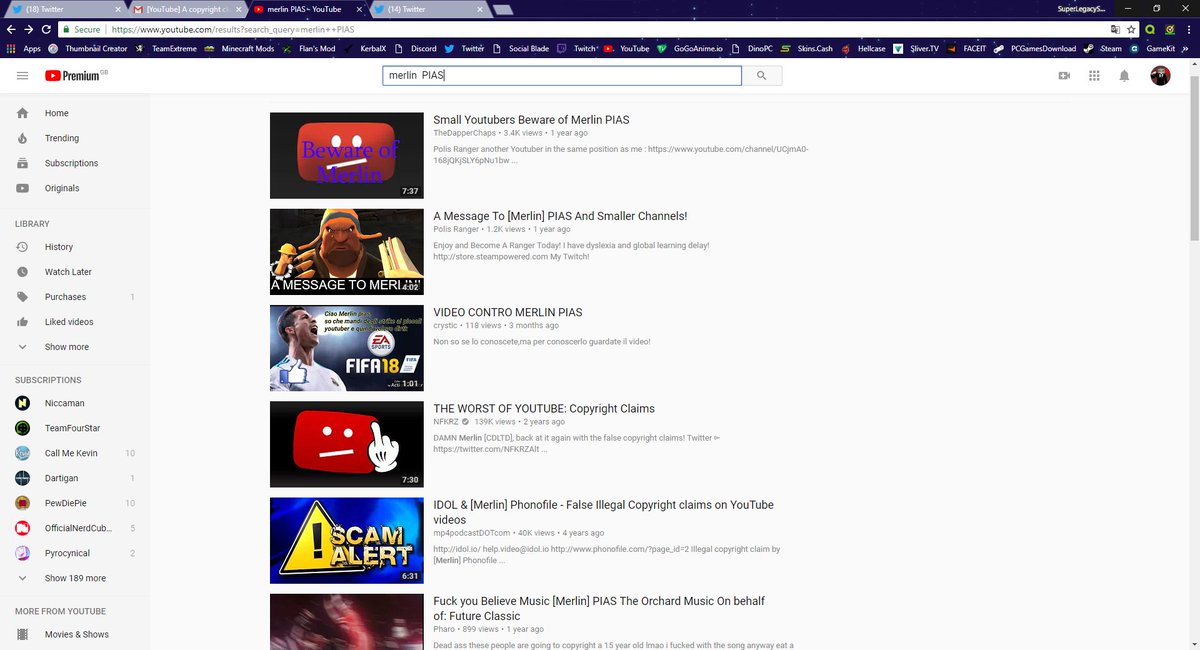Open the Thumbnail Creator bookmark
The width and height of the screenshot is (1200, 650).
click(x=88, y=48)
